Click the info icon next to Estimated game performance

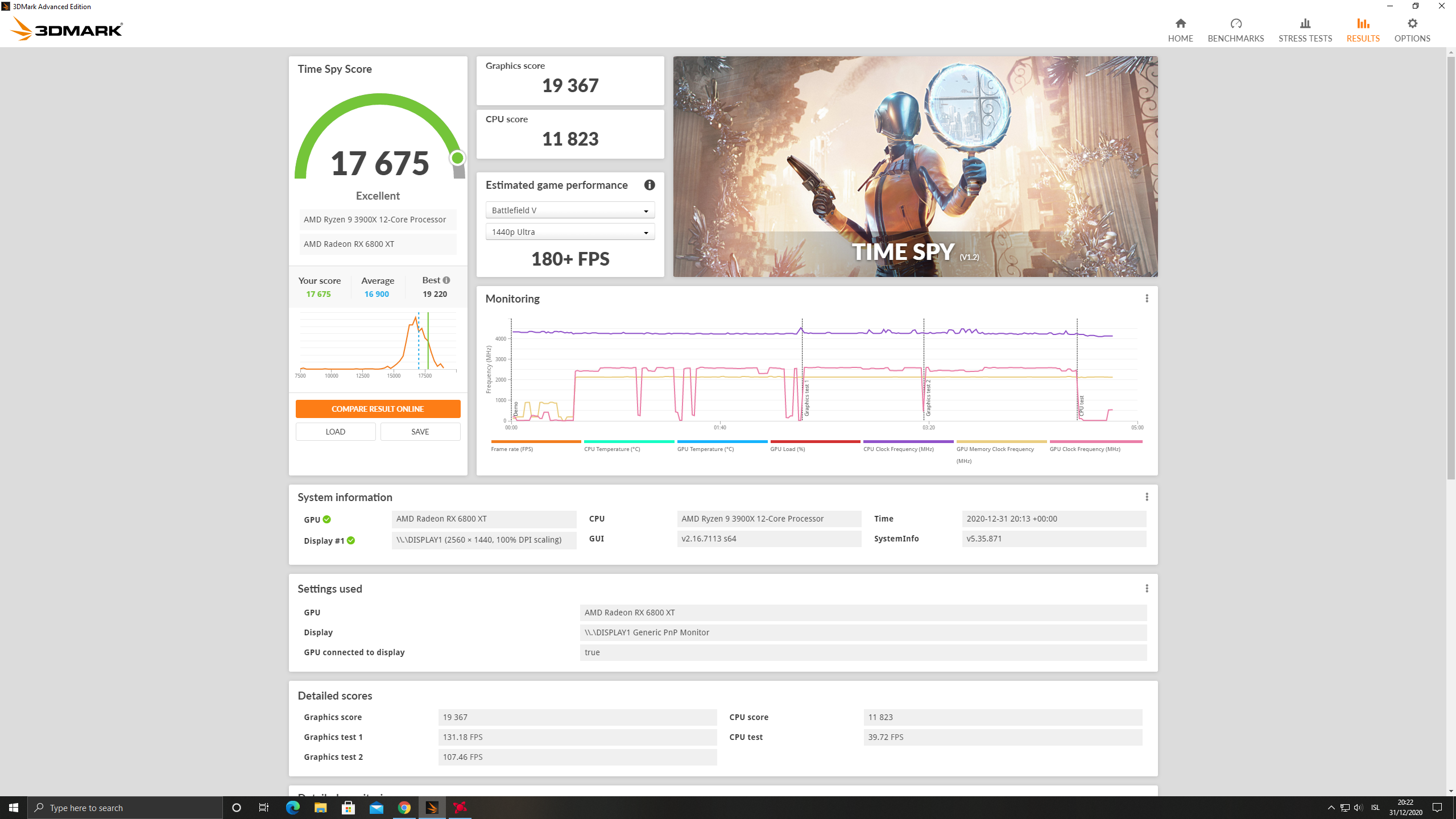pyautogui.click(x=649, y=185)
